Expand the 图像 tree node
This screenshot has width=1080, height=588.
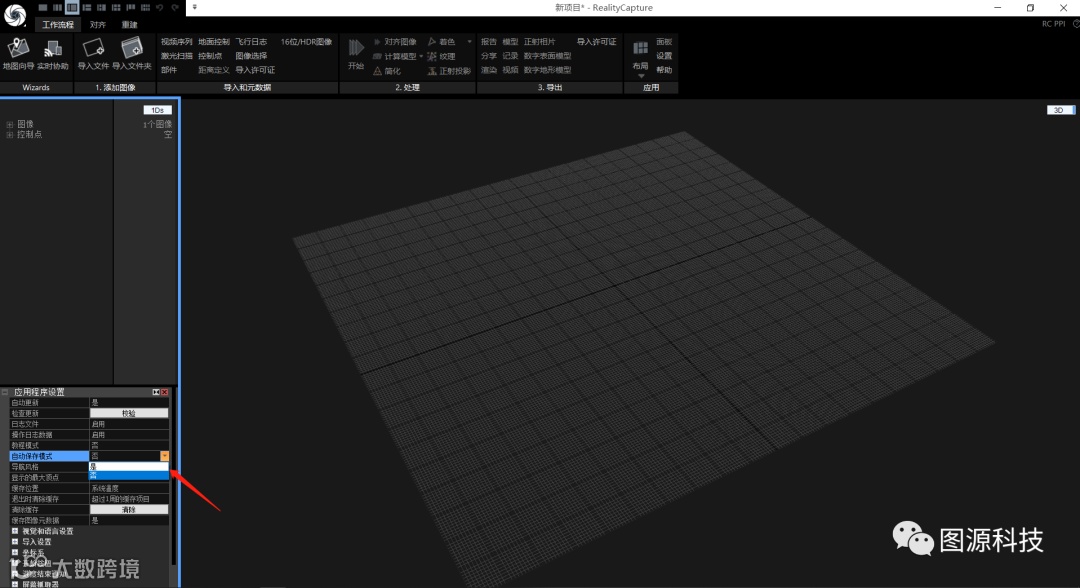[x=10, y=125]
